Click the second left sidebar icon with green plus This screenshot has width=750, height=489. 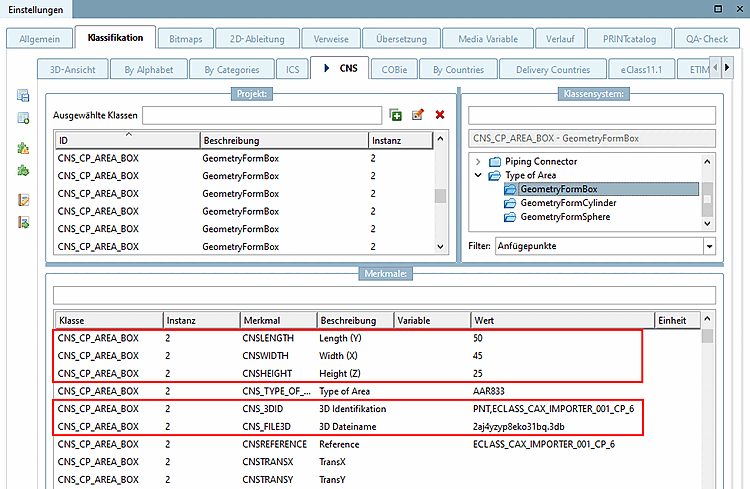[22, 119]
